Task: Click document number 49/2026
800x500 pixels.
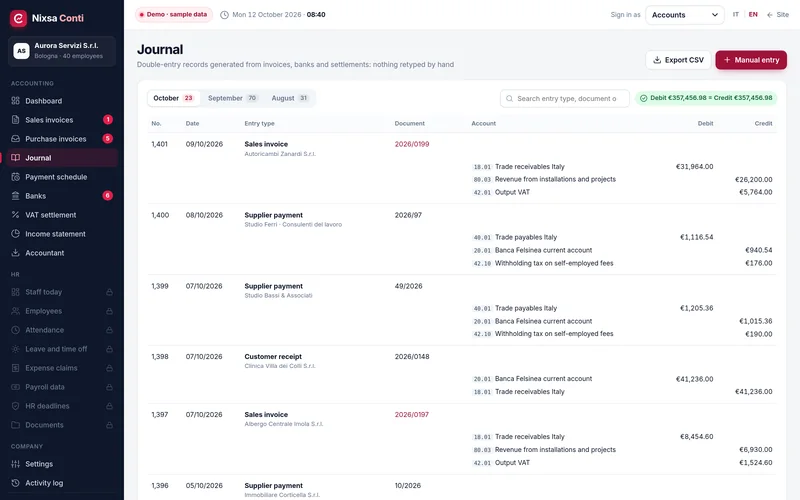Action: pyautogui.click(x=408, y=286)
